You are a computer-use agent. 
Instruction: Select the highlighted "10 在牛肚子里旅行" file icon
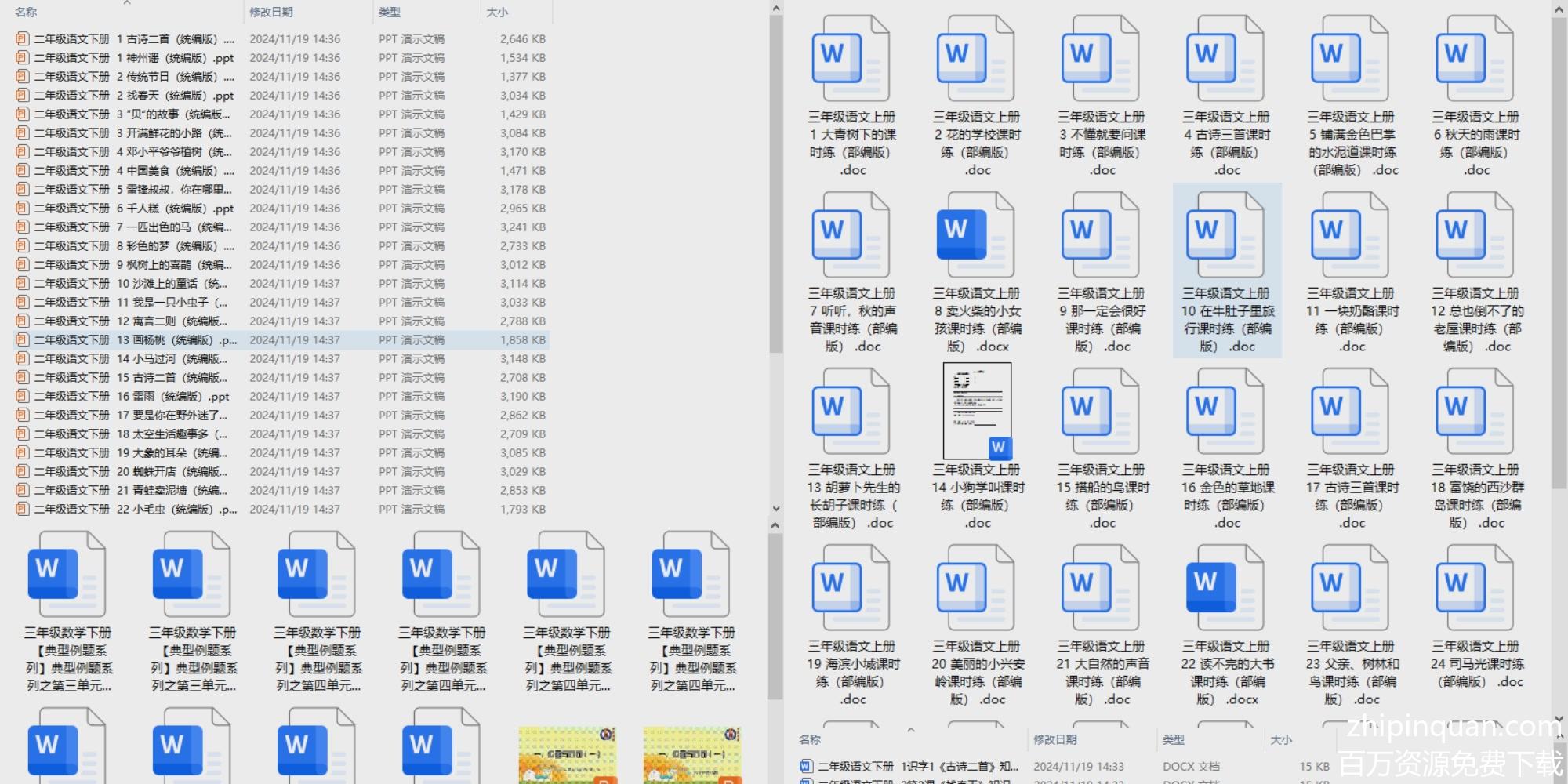(1225, 235)
